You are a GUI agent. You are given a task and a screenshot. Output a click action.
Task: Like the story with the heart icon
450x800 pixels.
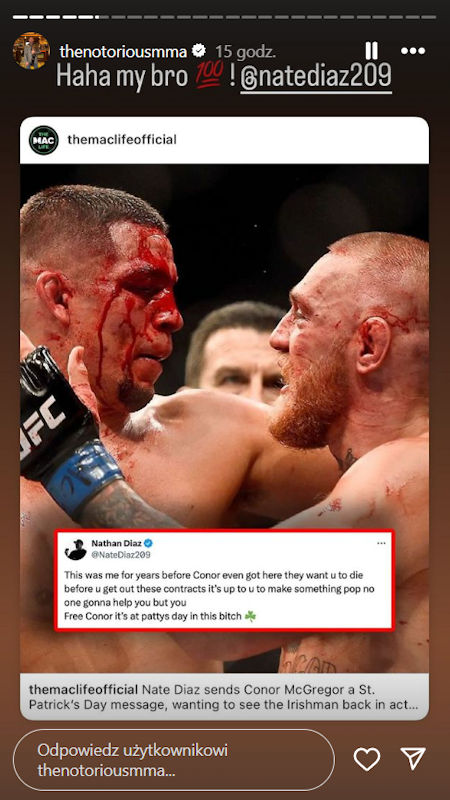[x=367, y=759]
